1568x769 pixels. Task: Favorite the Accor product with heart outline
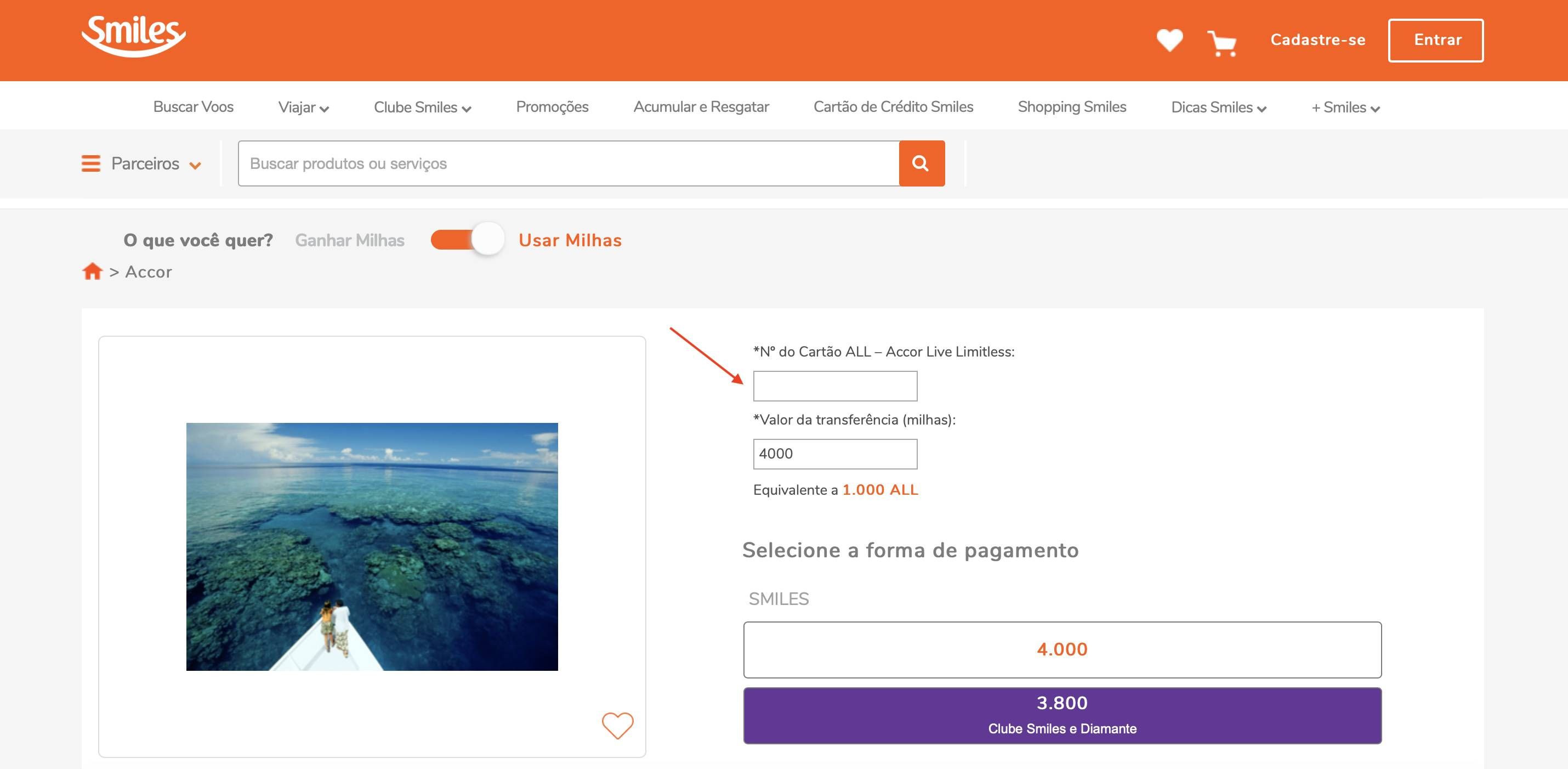click(617, 726)
